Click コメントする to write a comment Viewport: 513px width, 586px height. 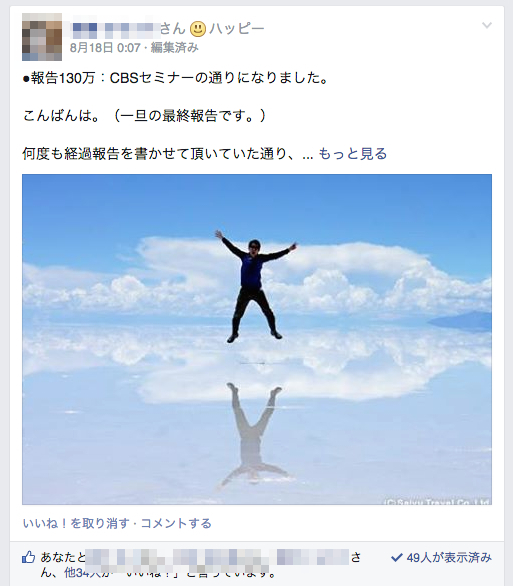[x=176, y=523]
